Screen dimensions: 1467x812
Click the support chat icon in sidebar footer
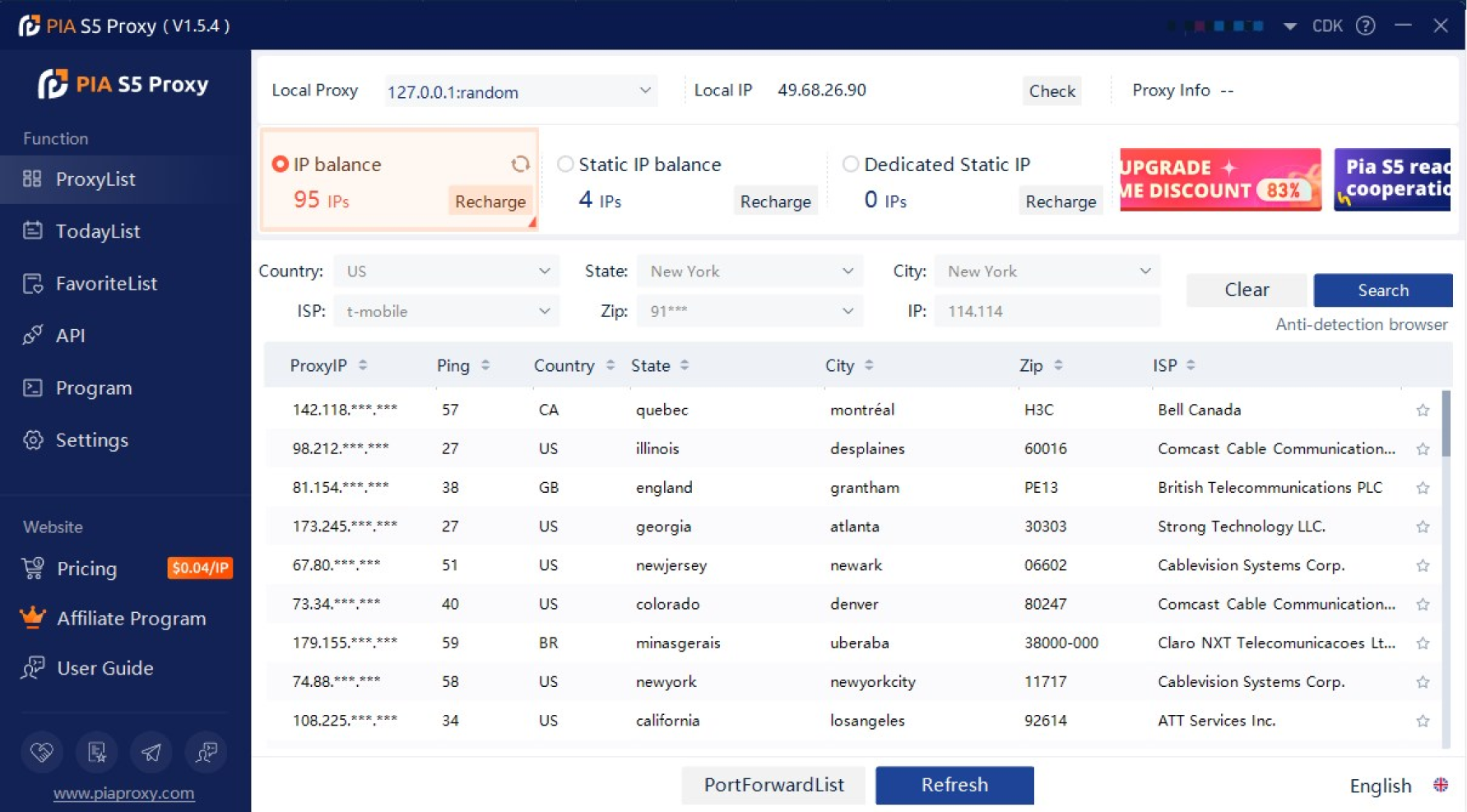point(207,751)
